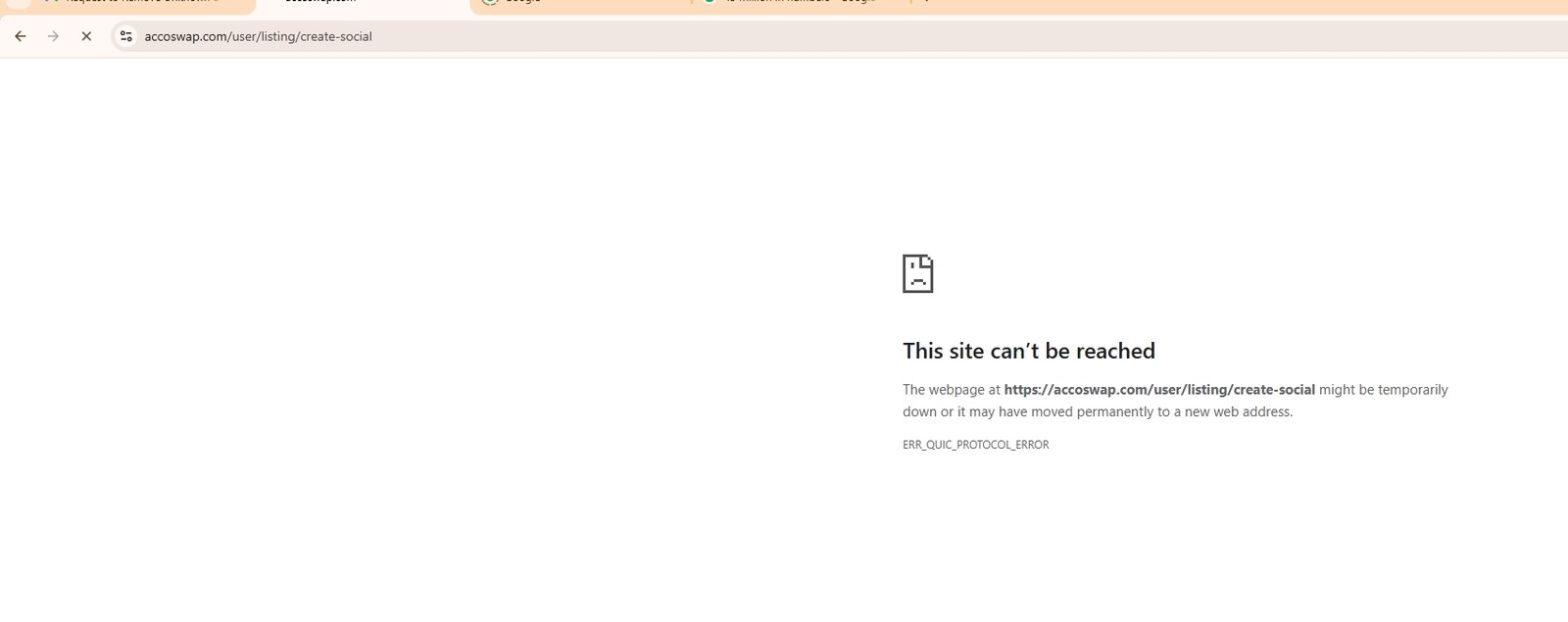1568x622 pixels.
Task: Switch to the first tab starting with 'Request'
Action: point(142,3)
